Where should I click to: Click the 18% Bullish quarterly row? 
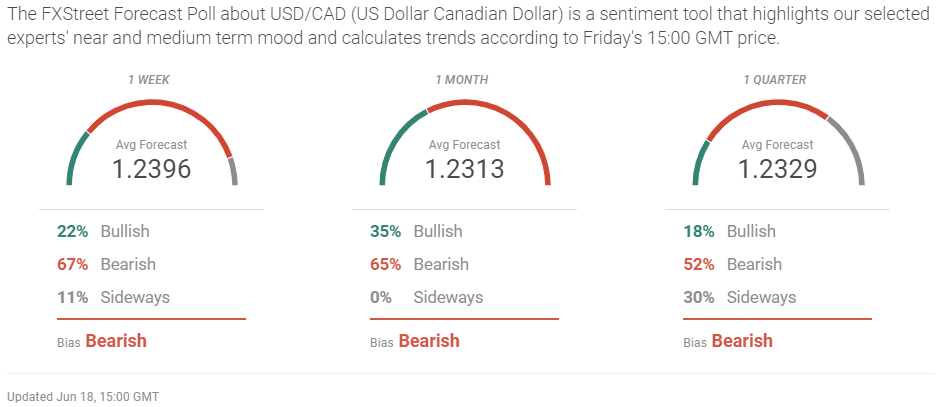(x=730, y=231)
